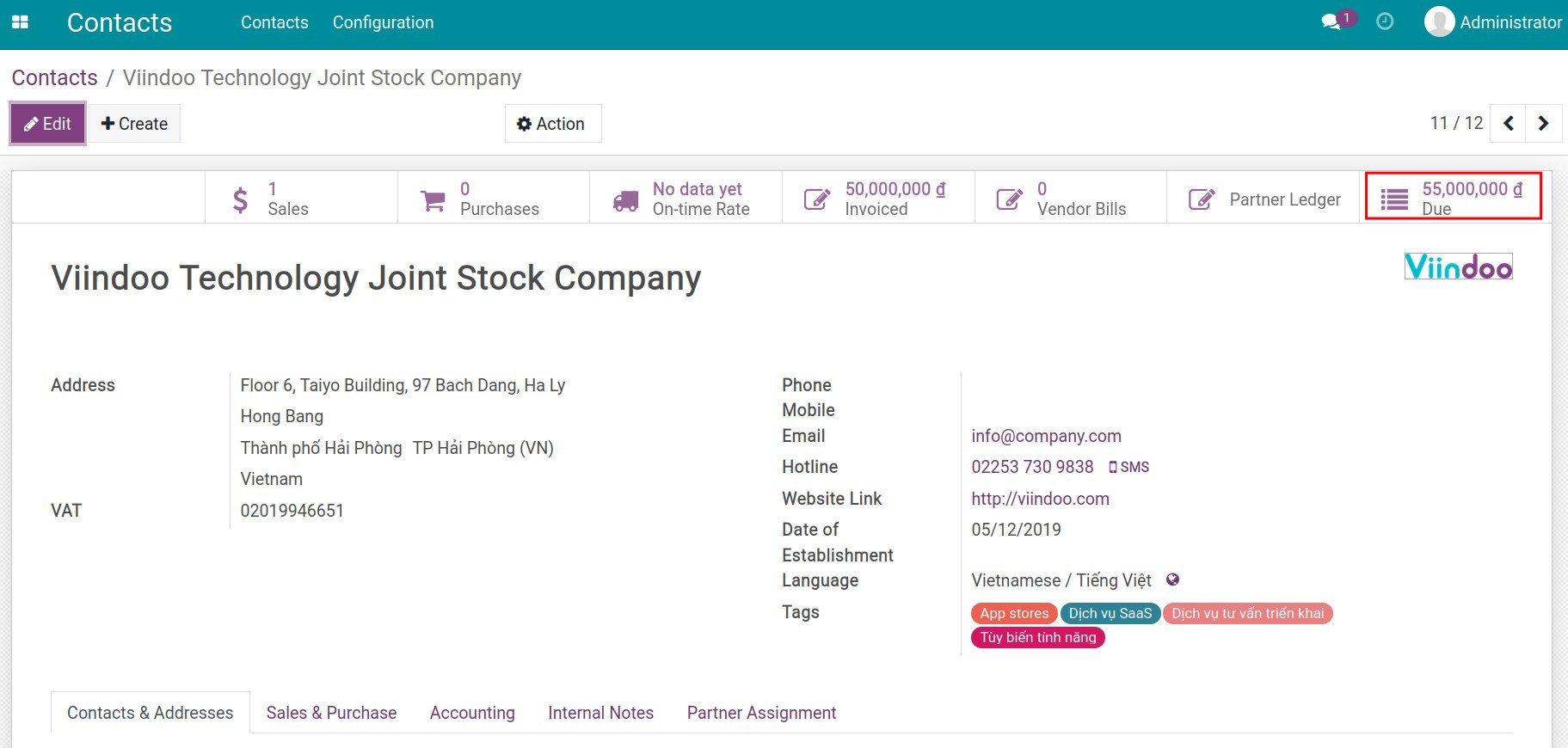1568x748 pixels.
Task: Open the 55,000,000 Due stat button
Action: pyautogui.click(x=1454, y=197)
